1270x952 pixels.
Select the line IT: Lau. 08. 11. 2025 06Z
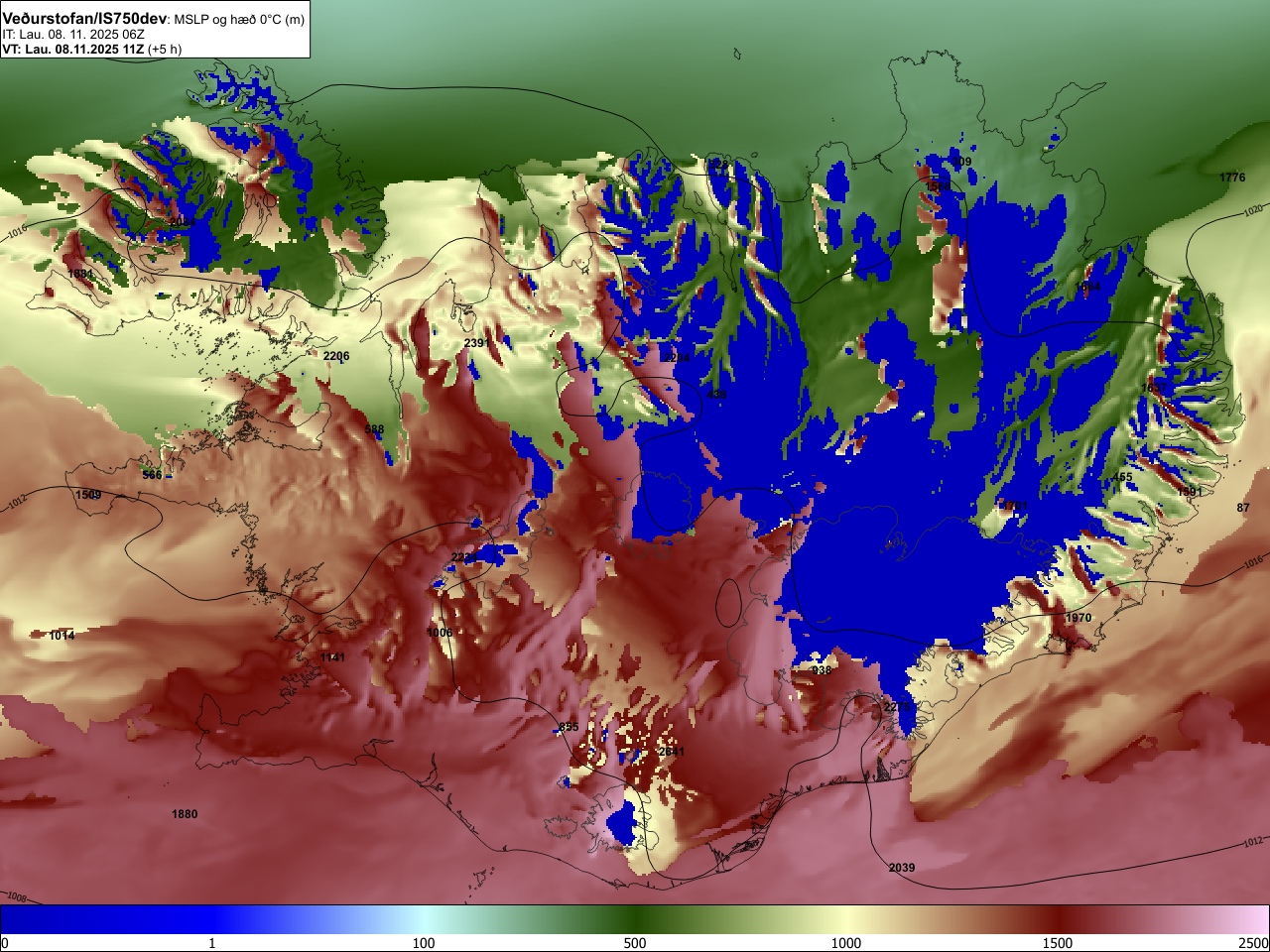[73, 35]
